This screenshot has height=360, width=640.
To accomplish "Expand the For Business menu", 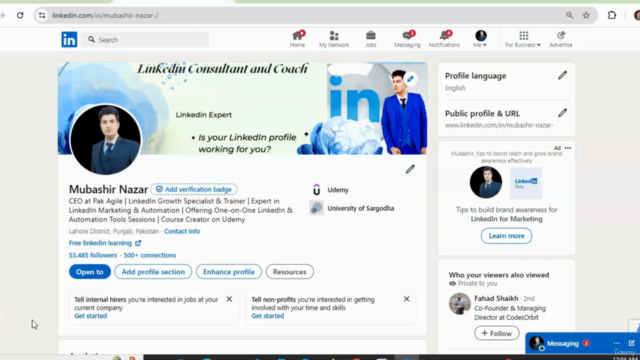I will (523, 39).
